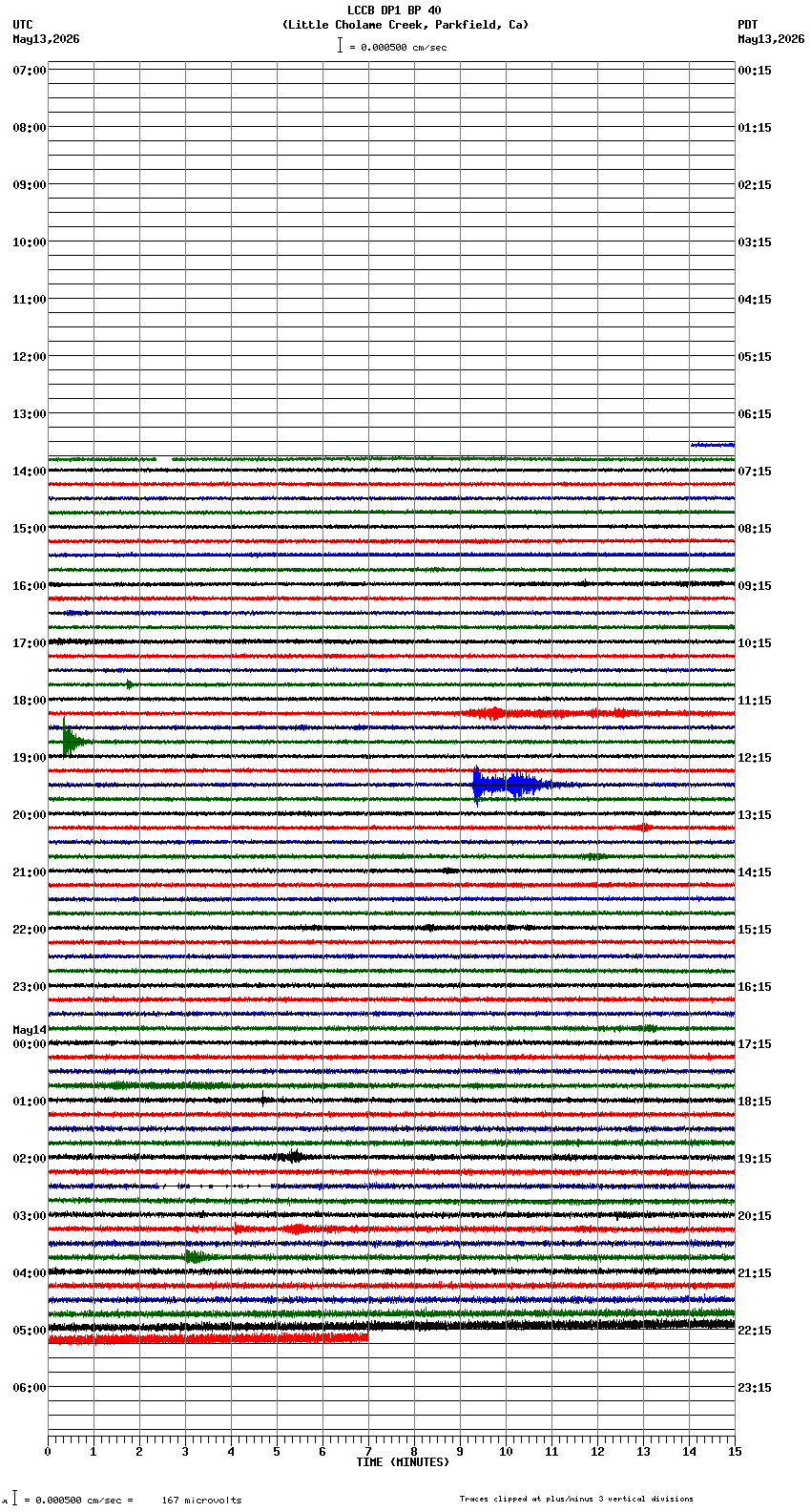Click the 07:00 UTC time label

[30, 71]
